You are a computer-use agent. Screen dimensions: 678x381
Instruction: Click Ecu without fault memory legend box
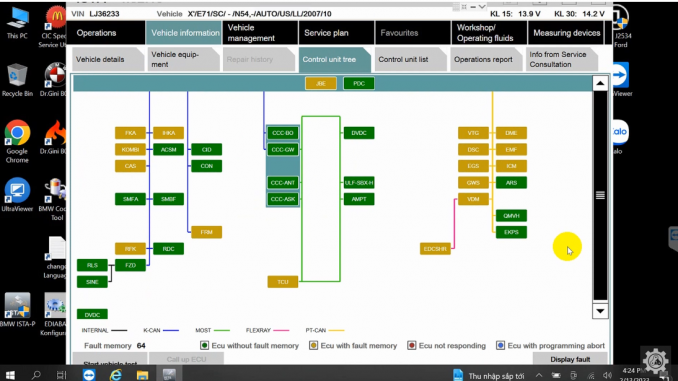tap(205, 345)
